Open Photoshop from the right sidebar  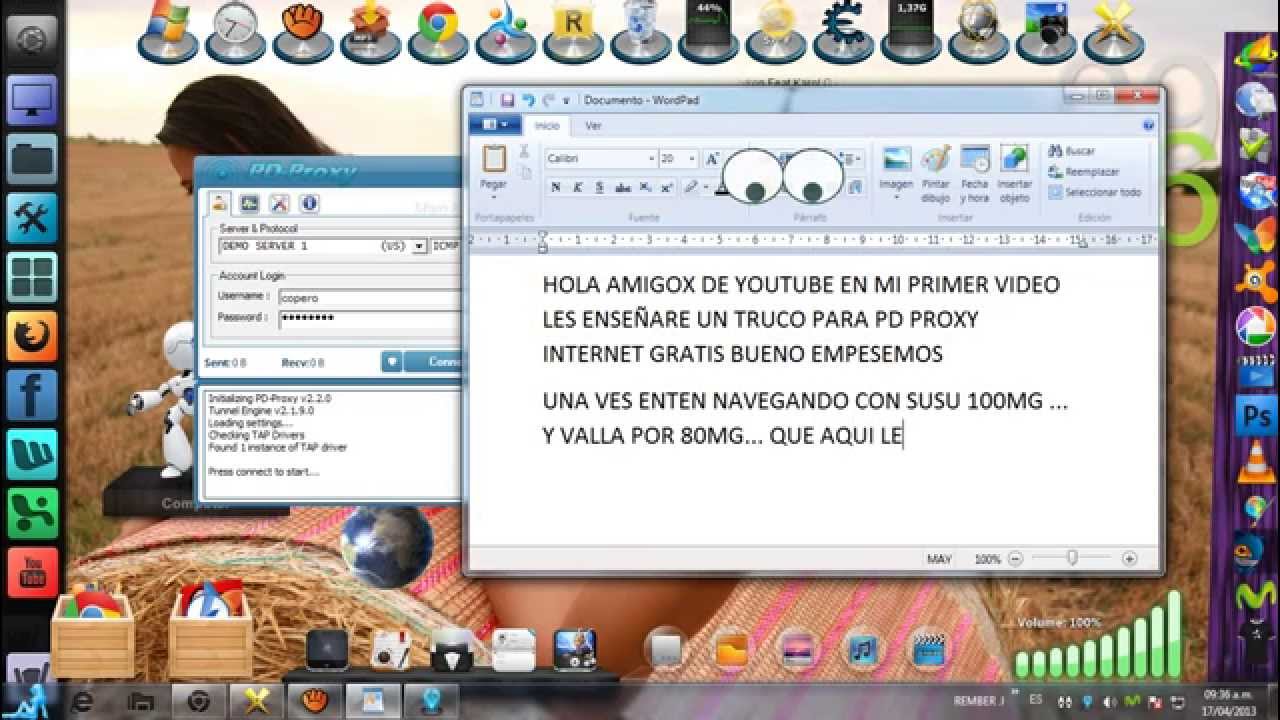click(1255, 415)
